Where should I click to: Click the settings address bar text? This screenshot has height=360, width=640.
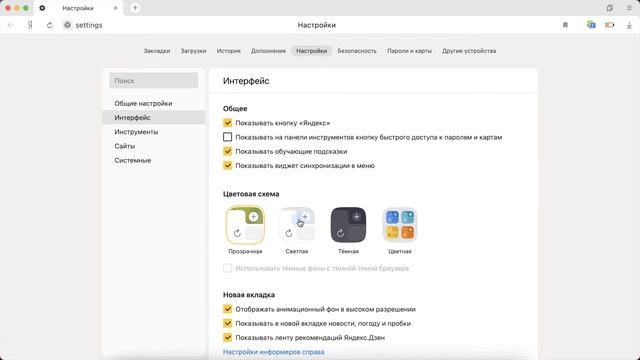[x=89, y=25]
